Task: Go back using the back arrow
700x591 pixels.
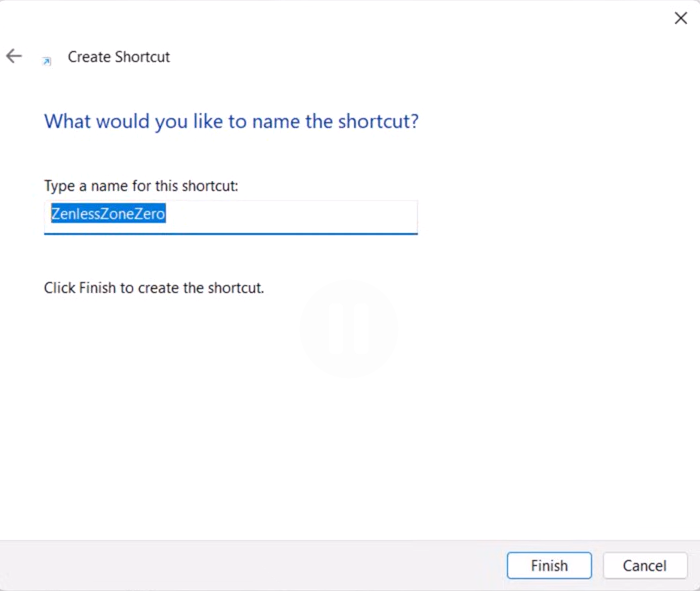Action: coord(14,56)
